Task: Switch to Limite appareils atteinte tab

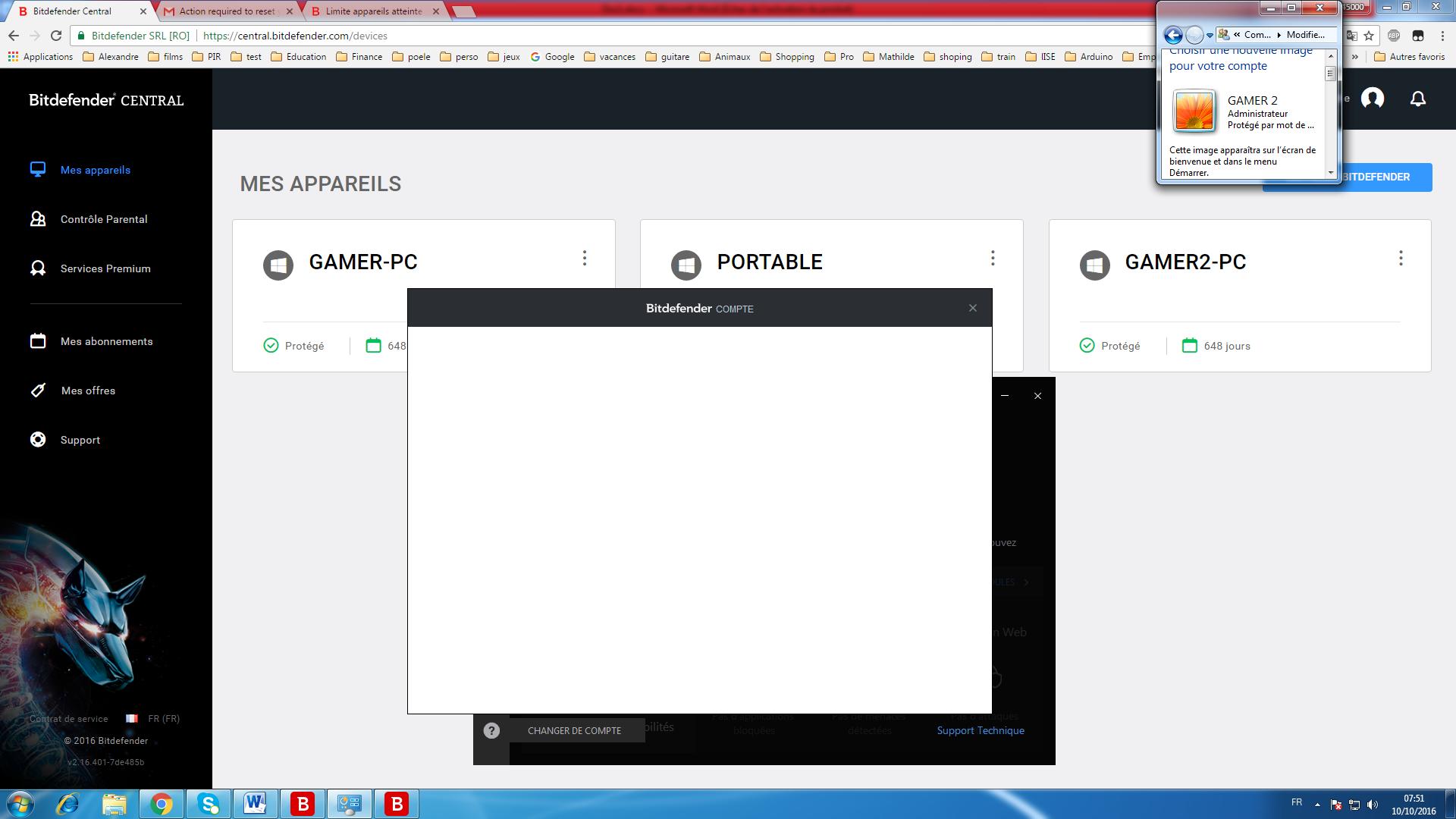Action: click(x=373, y=11)
